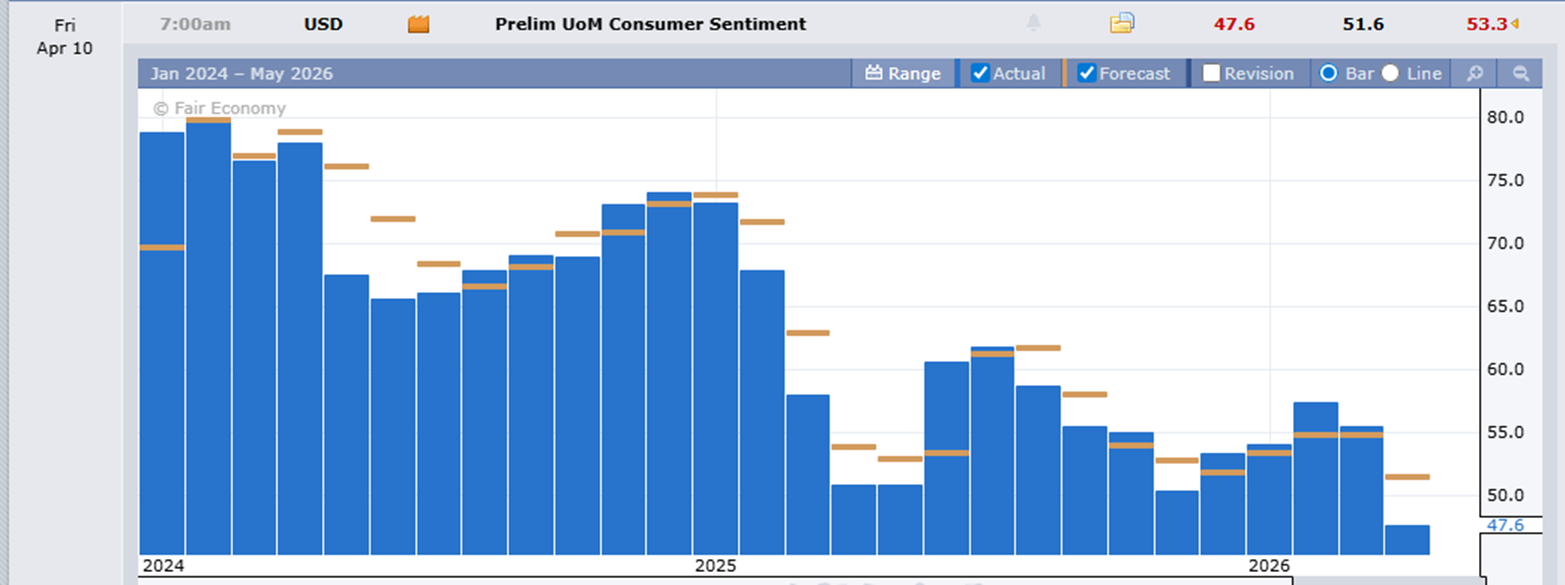Open the event detail folder icon

[x=1122, y=23]
